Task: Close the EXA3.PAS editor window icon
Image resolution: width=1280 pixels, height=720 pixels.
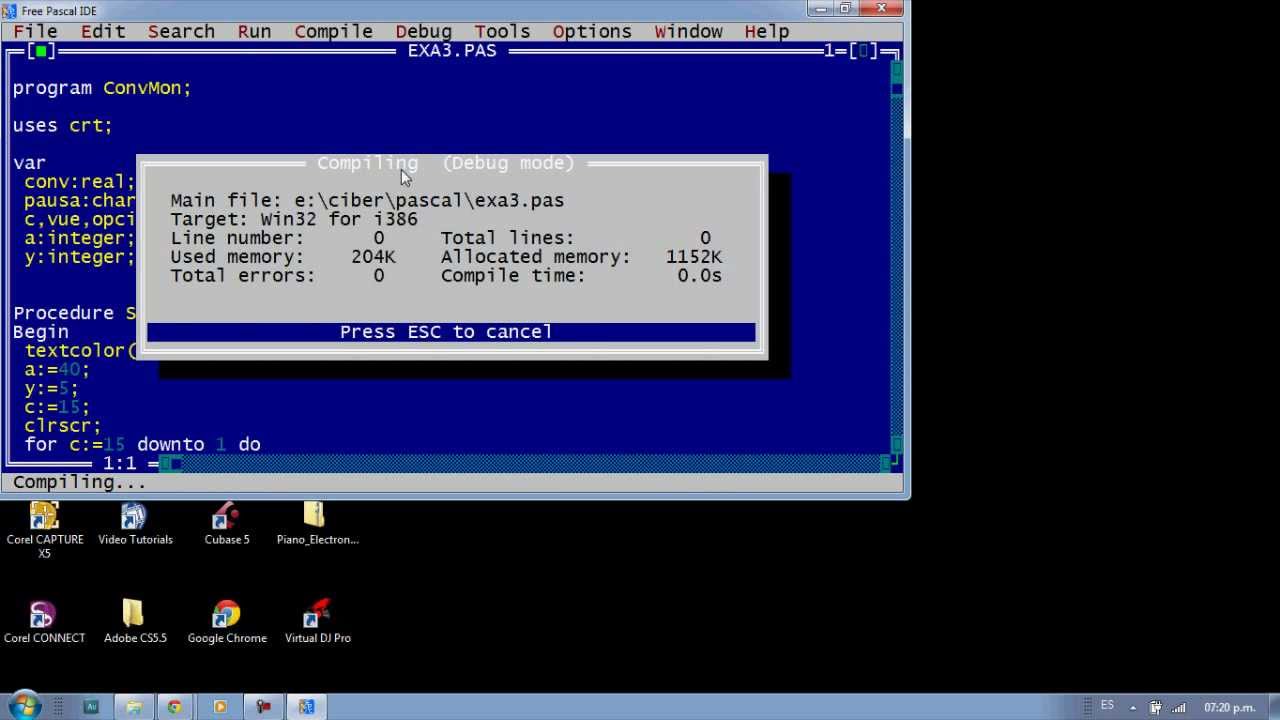Action: click(40, 51)
